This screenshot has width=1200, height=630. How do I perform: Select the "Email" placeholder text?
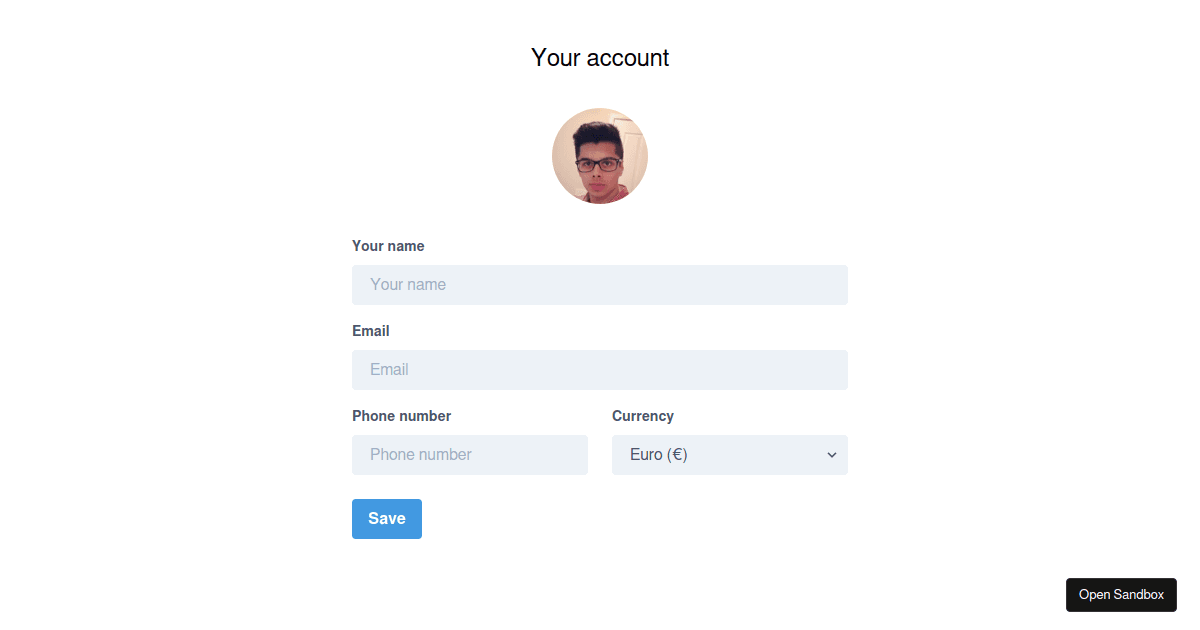click(x=389, y=370)
